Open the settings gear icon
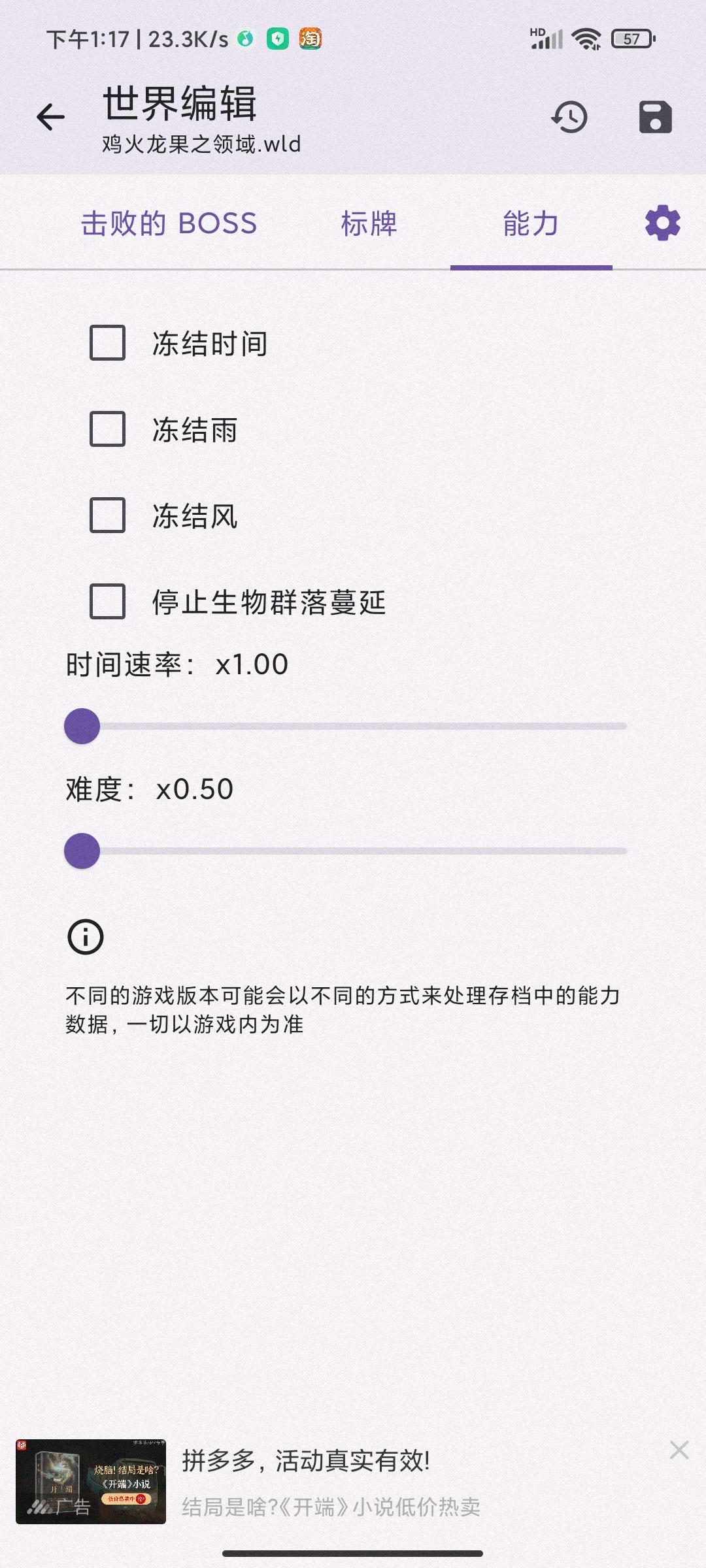 [662, 223]
